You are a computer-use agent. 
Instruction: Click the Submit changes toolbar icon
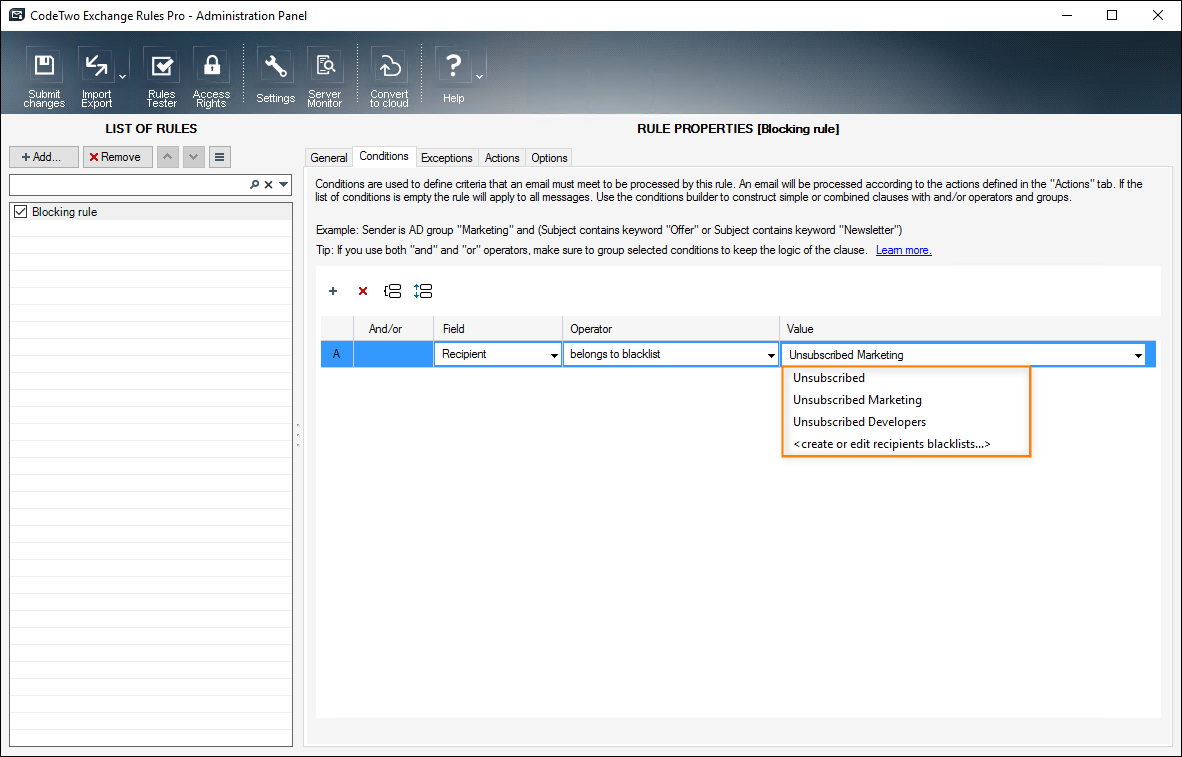click(44, 77)
